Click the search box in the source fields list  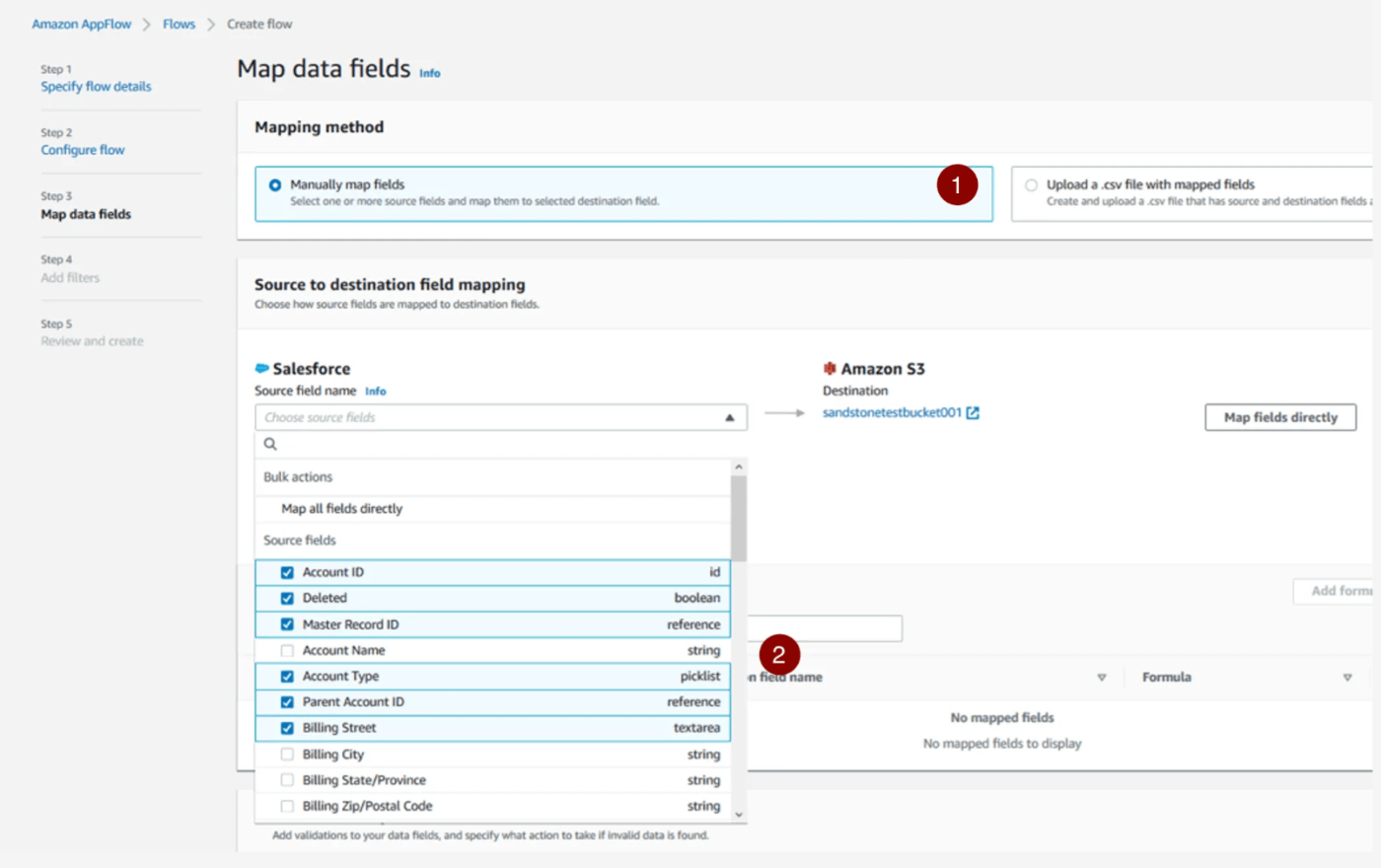pos(500,444)
